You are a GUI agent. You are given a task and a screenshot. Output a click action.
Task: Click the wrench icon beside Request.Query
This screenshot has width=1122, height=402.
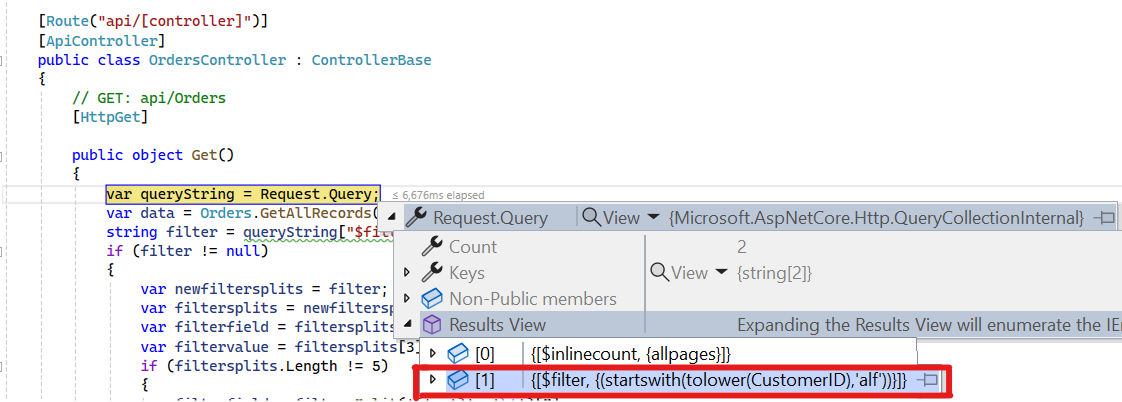pyautogui.click(x=417, y=218)
